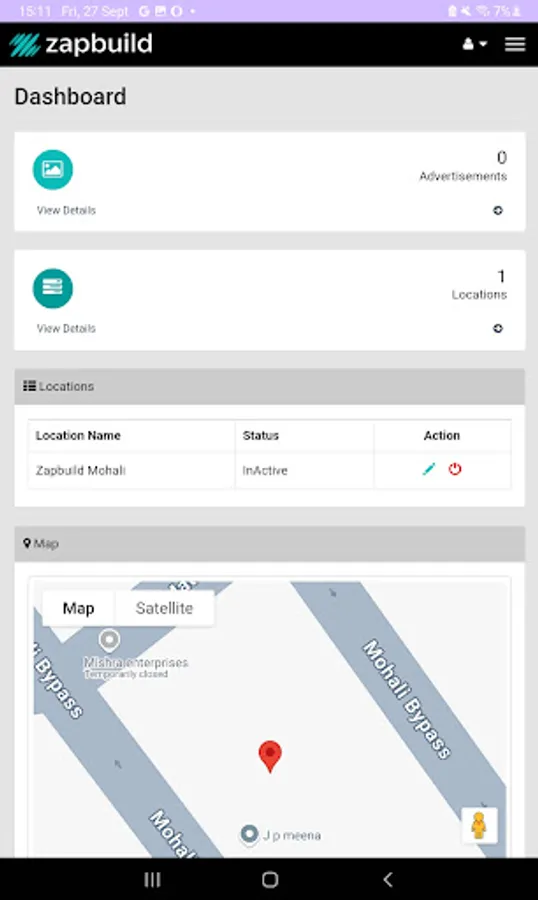The image size is (538, 900).
Task: Click the Map panel header
Action: coord(269,544)
